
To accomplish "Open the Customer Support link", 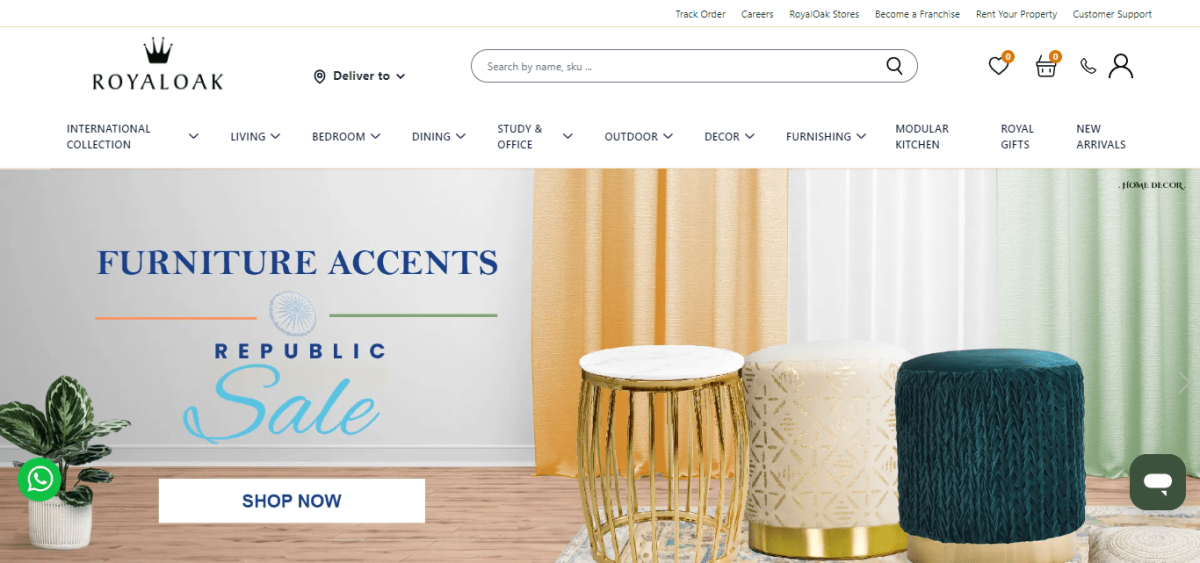I will tap(1112, 14).
